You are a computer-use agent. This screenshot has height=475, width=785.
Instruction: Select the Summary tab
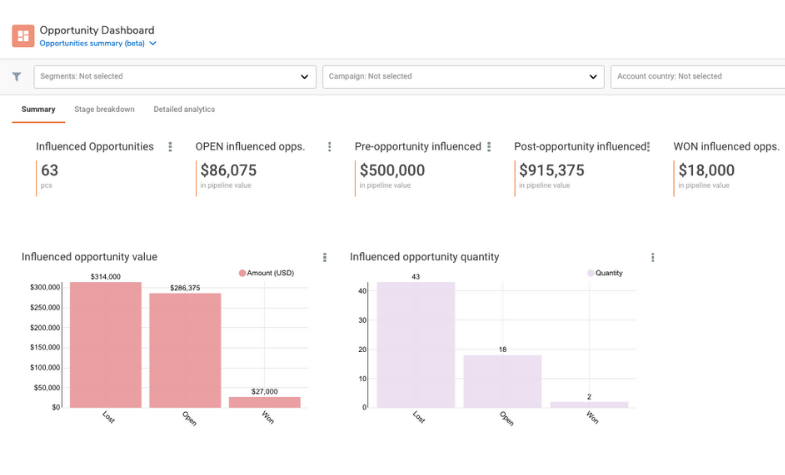point(38,109)
